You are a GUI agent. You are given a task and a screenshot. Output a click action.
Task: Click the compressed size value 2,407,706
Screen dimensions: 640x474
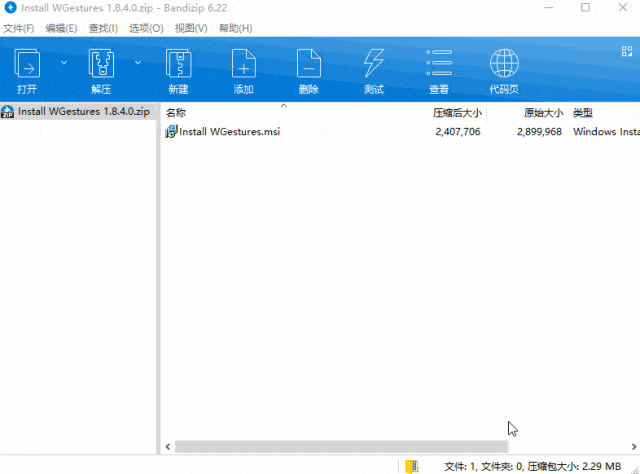458,131
